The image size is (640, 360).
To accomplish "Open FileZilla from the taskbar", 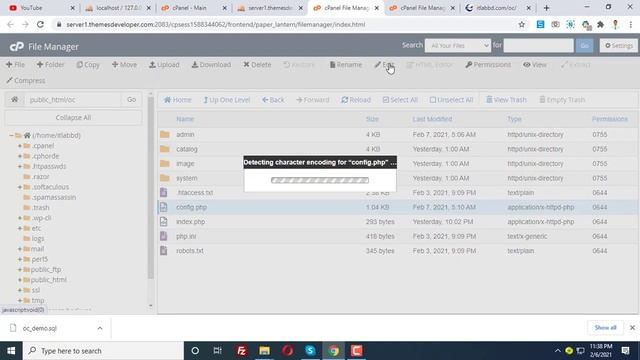I will 241,351.
